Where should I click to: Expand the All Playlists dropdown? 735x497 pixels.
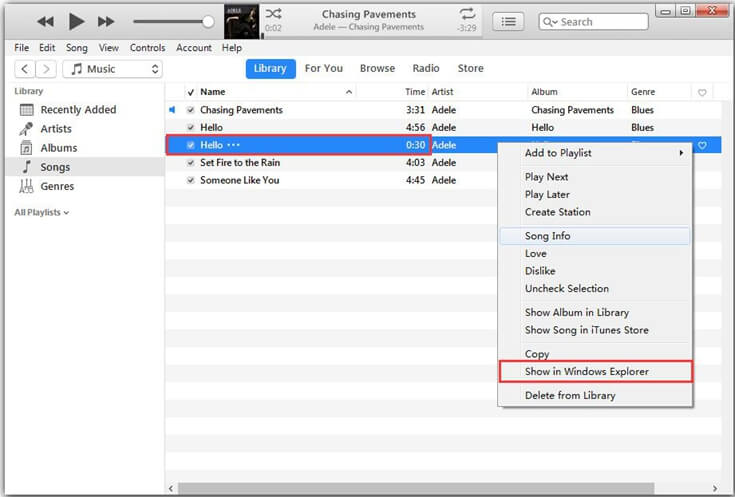tap(41, 212)
